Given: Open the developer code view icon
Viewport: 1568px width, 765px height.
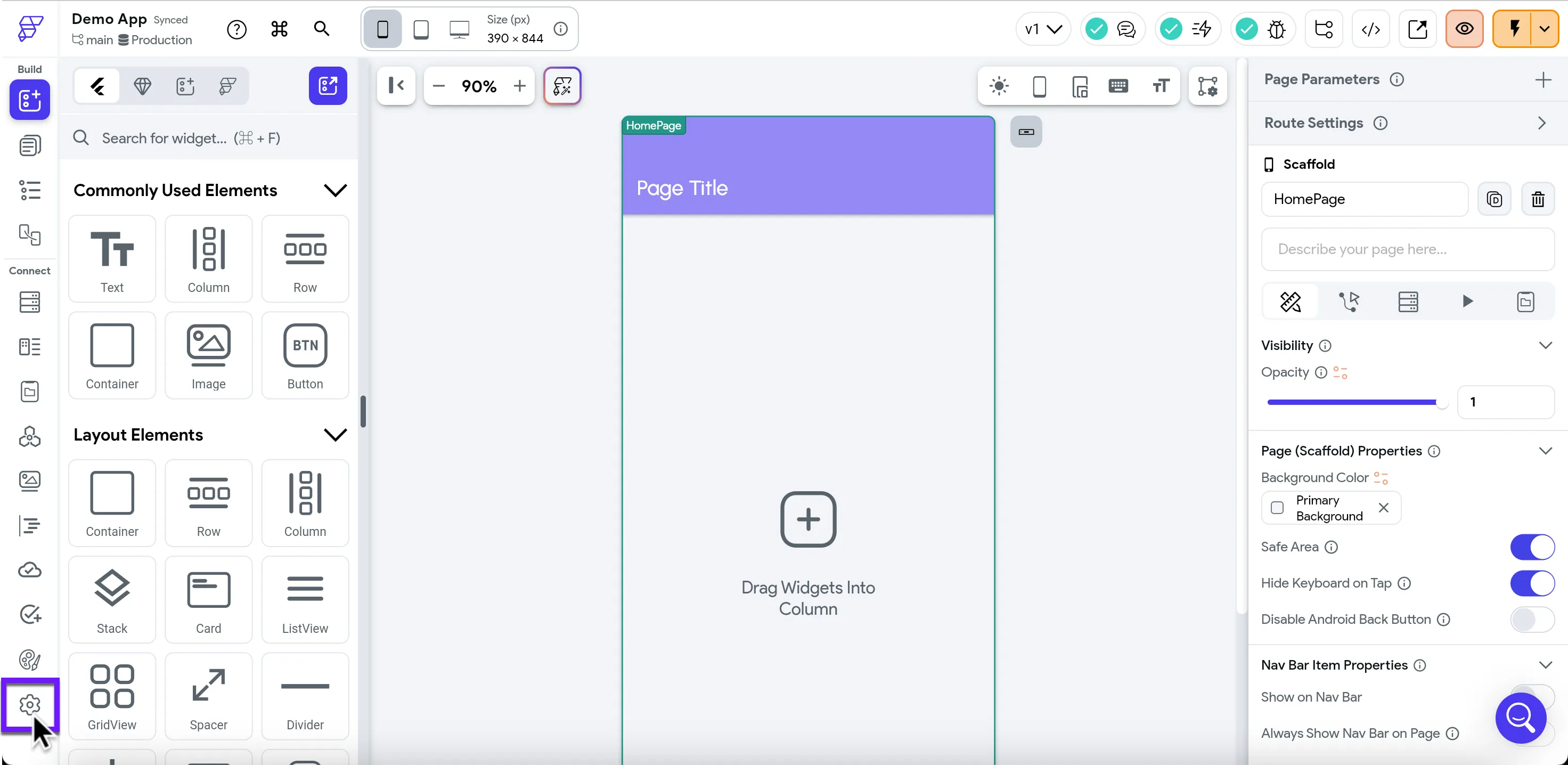Looking at the screenshot, I should point(1370,29).
